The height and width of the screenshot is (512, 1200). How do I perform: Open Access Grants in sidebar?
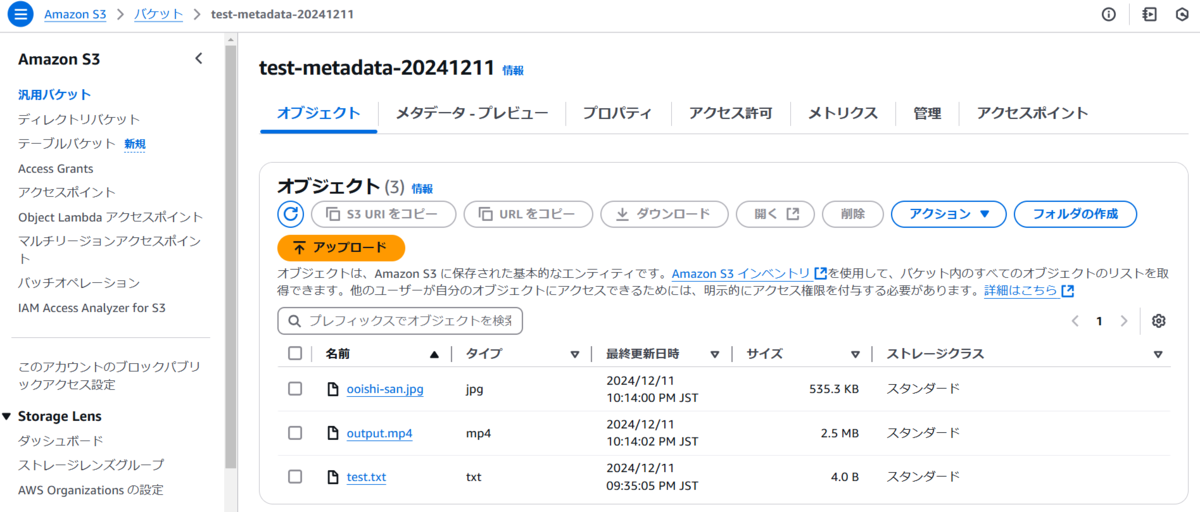[56, 168]
